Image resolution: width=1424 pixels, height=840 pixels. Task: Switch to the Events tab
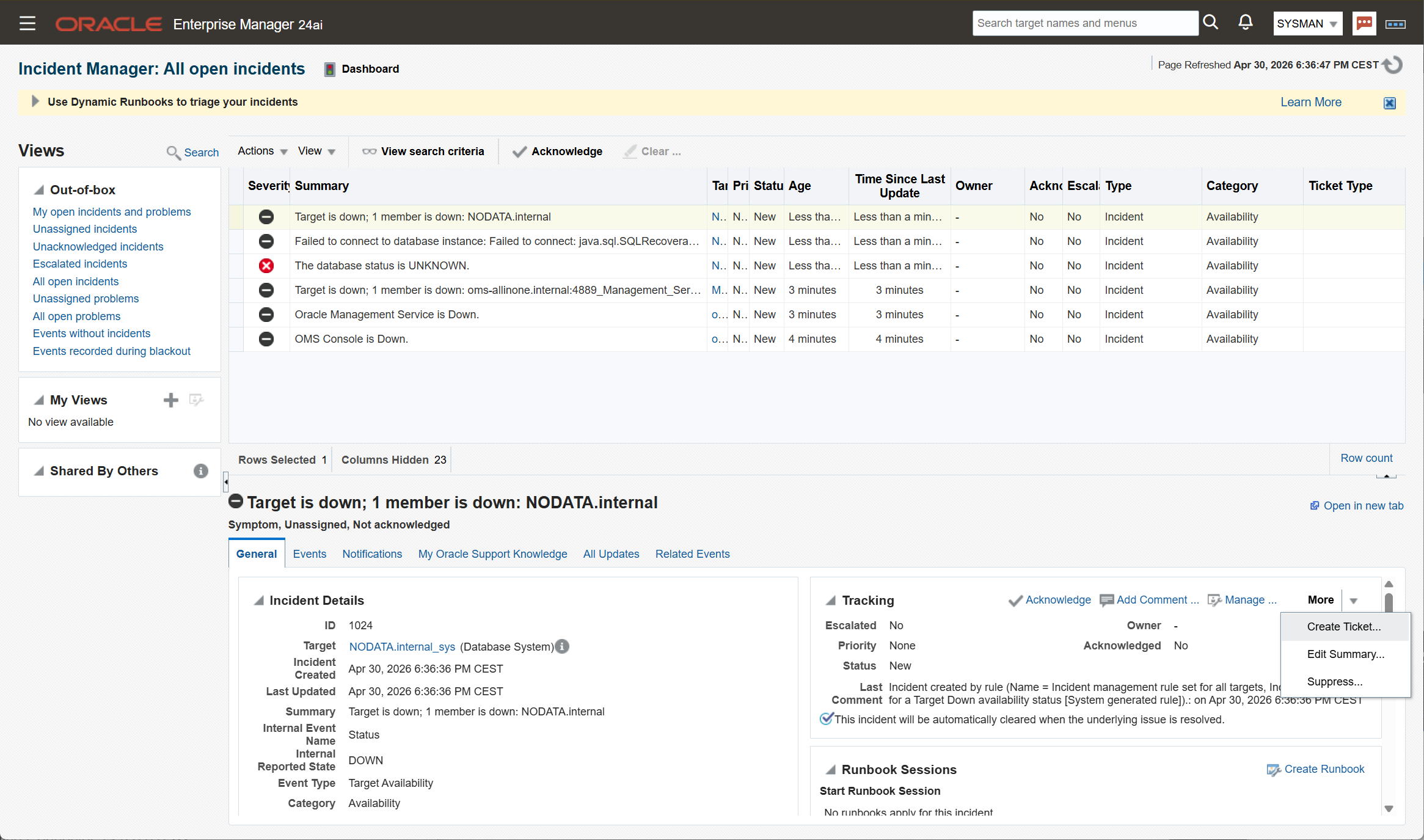point(310,554)
